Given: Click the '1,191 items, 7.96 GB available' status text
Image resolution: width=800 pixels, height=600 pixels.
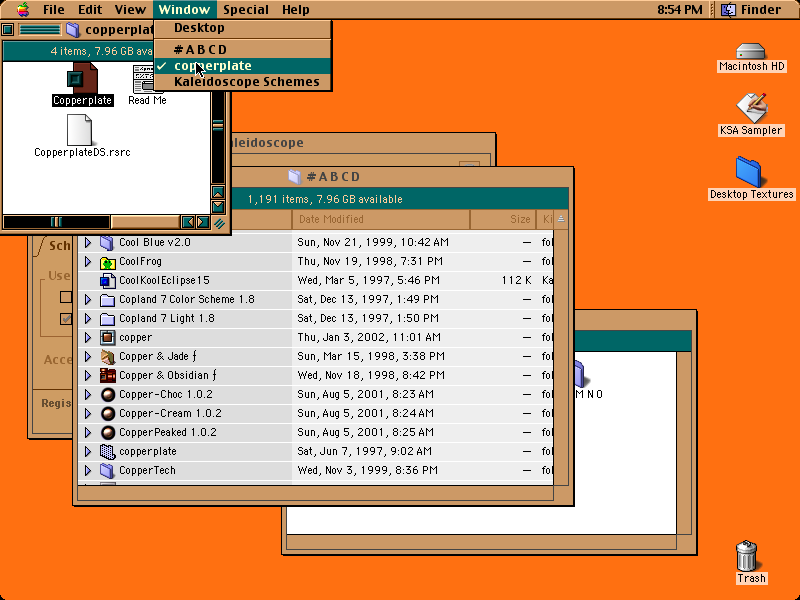Looking at the screenshot, I should [x=325, y=199].
